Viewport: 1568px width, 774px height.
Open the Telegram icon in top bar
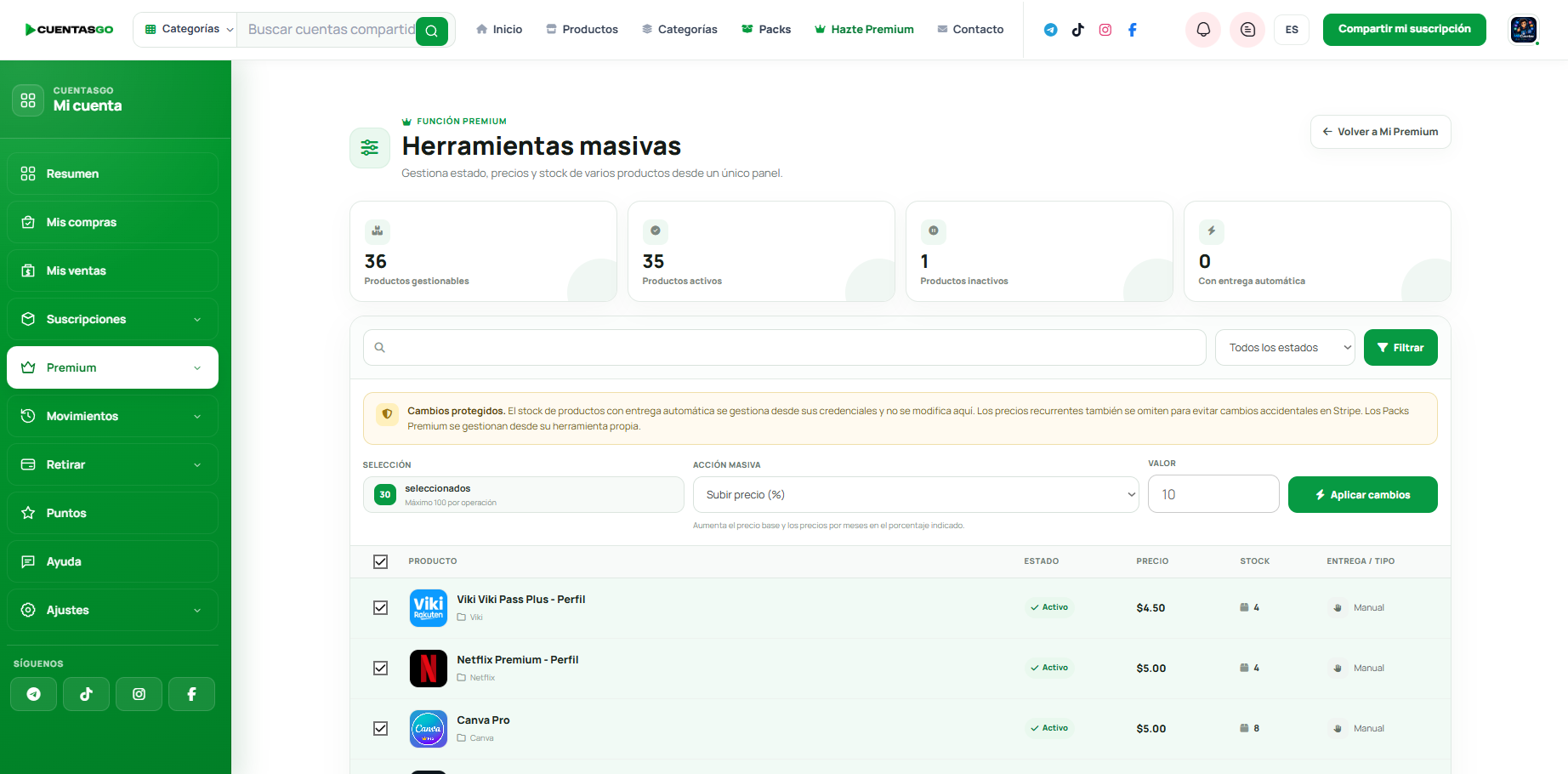click(1051, 30)
